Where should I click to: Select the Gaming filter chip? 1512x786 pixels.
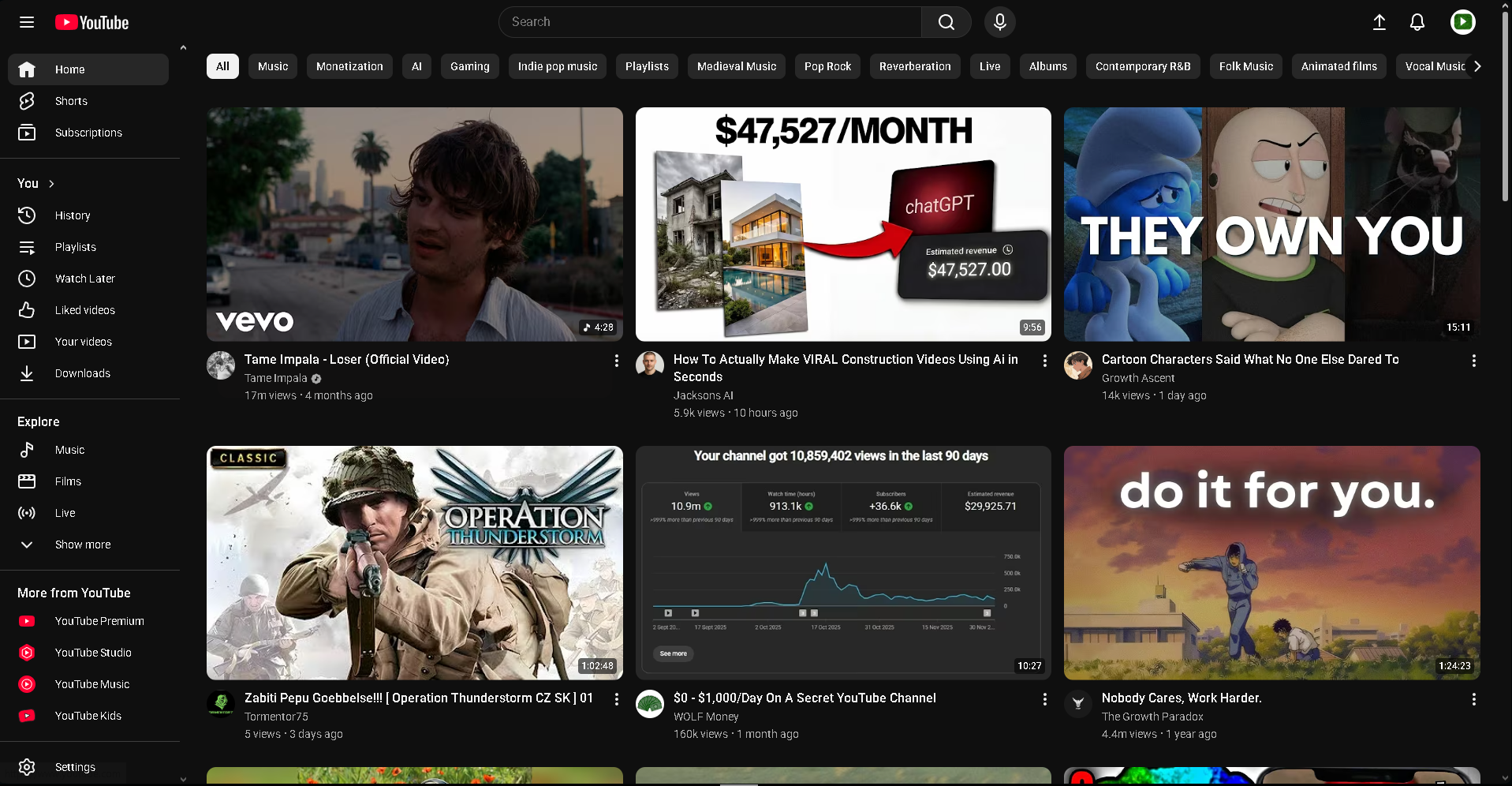click(469, 66)
